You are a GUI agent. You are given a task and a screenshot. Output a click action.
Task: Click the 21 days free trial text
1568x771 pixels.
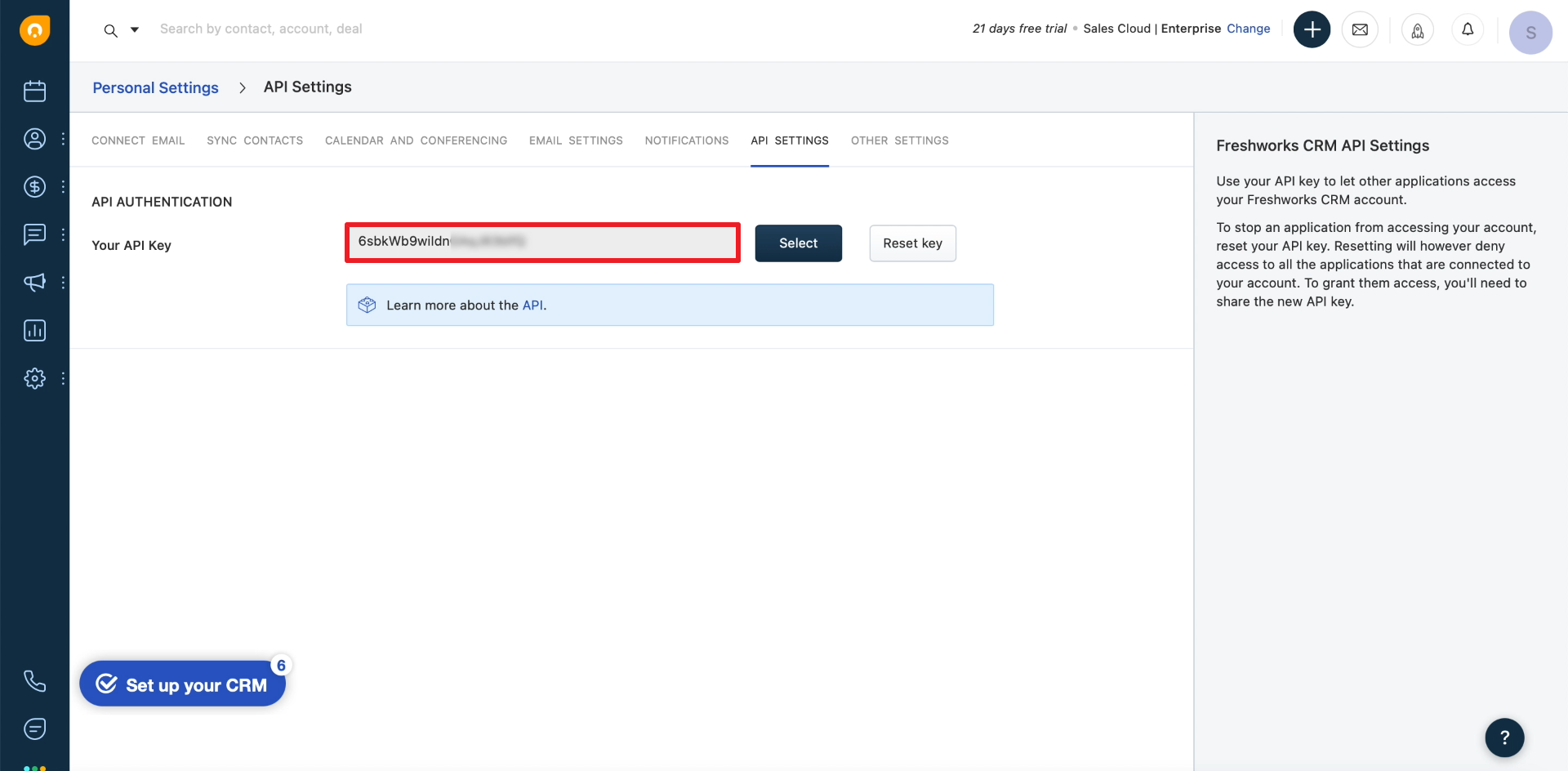[x=1019, y=29]
